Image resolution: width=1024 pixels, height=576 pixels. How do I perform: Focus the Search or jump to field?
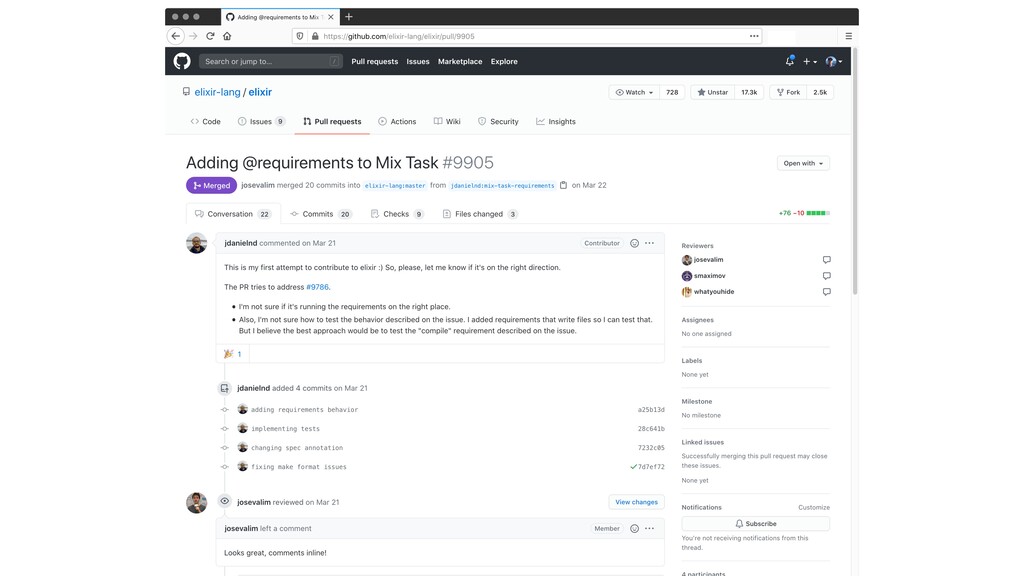(270, 61)
